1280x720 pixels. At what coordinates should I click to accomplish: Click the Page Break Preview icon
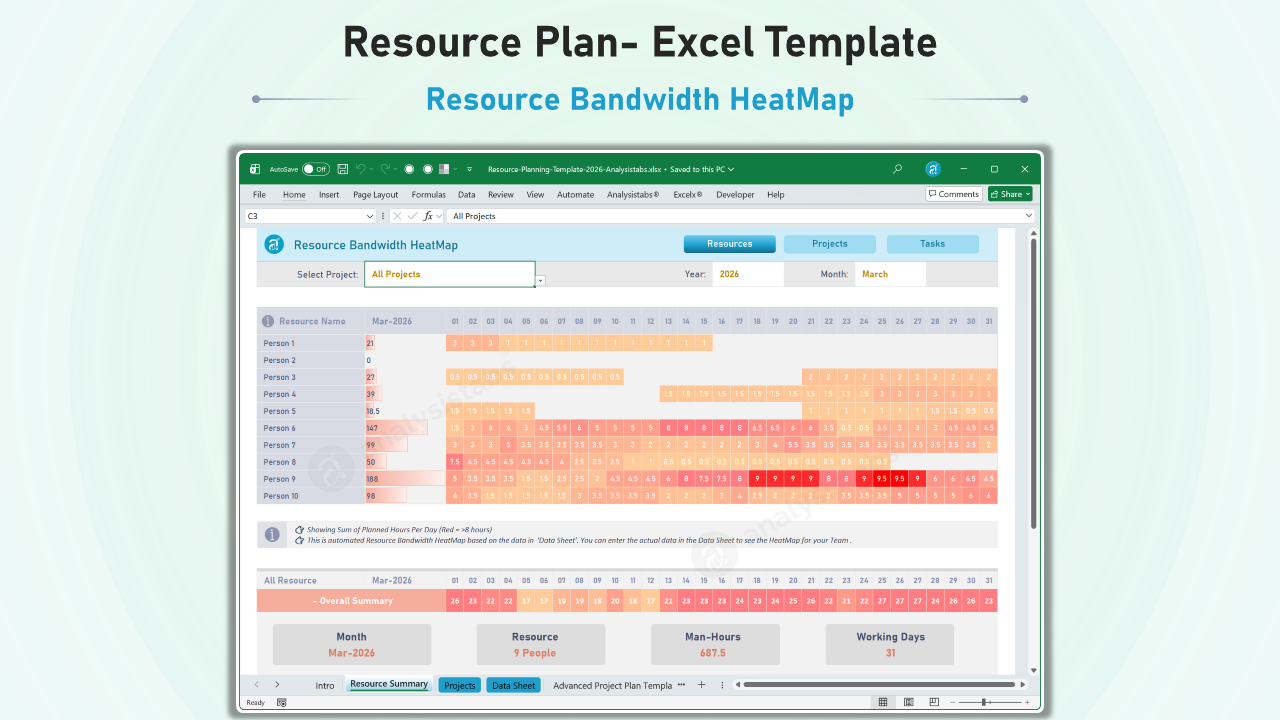933,702
